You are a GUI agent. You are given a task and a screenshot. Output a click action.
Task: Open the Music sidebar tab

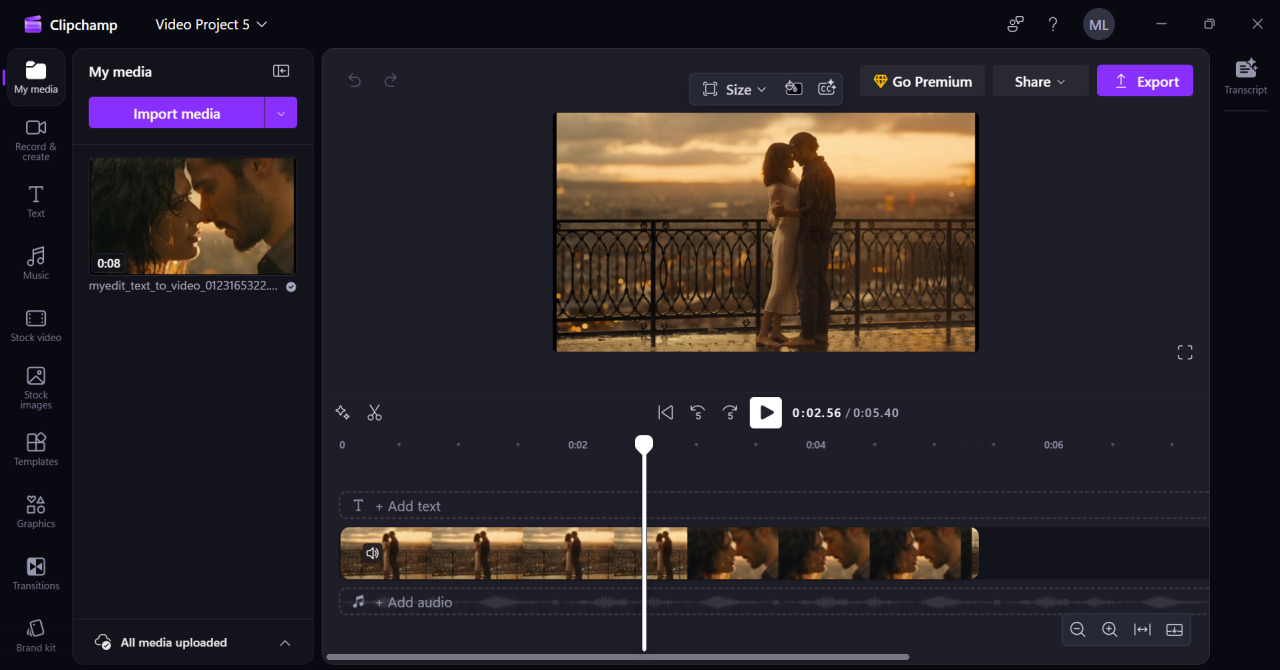pyautogui.click(x=36, y=263)
